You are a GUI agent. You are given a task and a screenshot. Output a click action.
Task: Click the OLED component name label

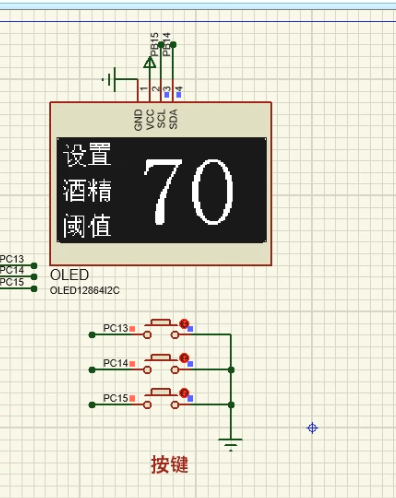point(69,275)
